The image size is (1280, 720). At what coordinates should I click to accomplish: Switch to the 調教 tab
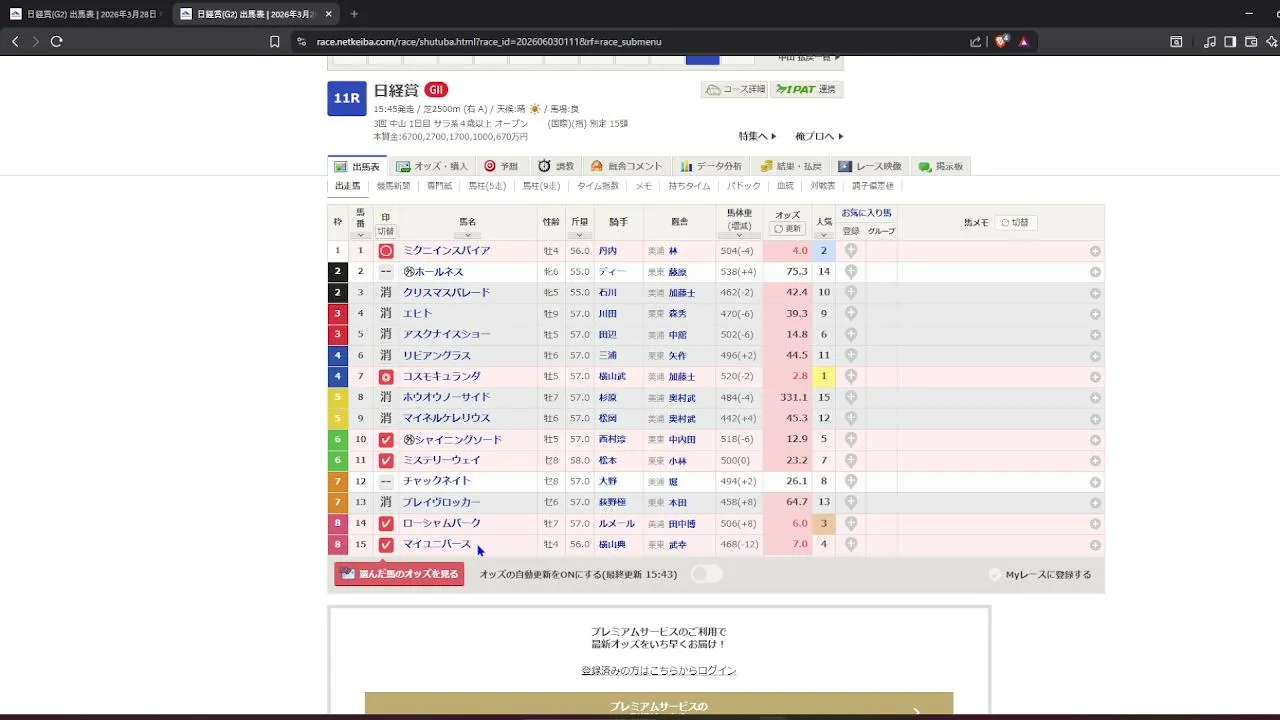(556, 166)
